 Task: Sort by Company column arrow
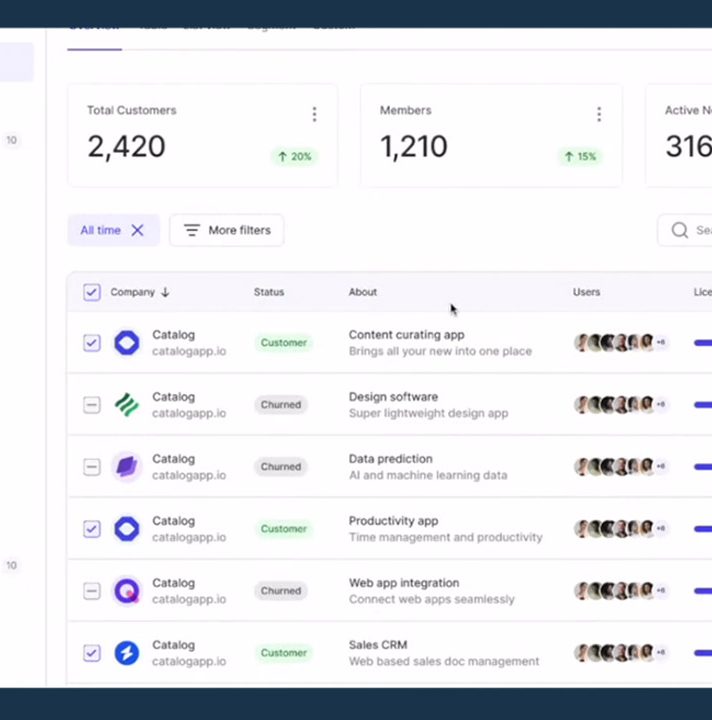[x=165, y=292]
